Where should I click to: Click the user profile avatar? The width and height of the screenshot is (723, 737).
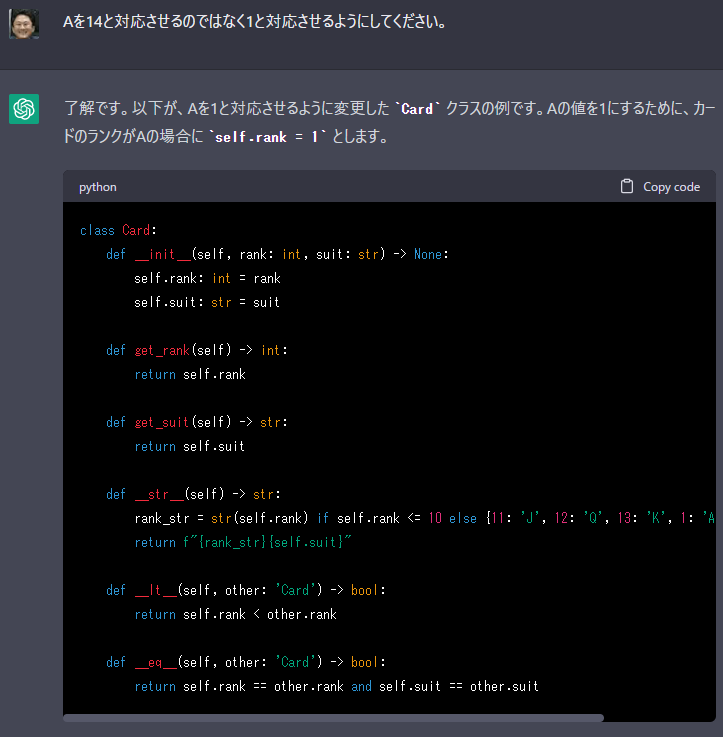click(24, 24)
